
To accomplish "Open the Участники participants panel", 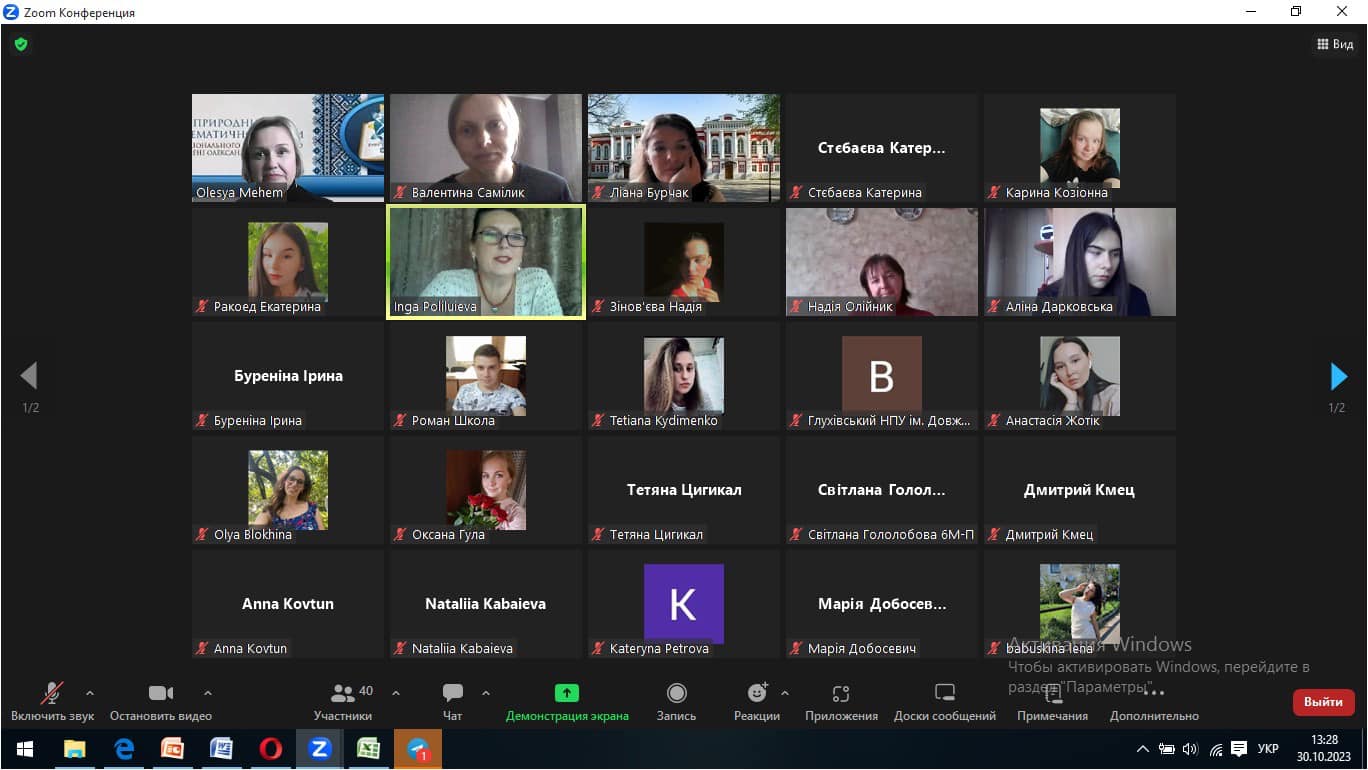I will [x=343, y=702].
